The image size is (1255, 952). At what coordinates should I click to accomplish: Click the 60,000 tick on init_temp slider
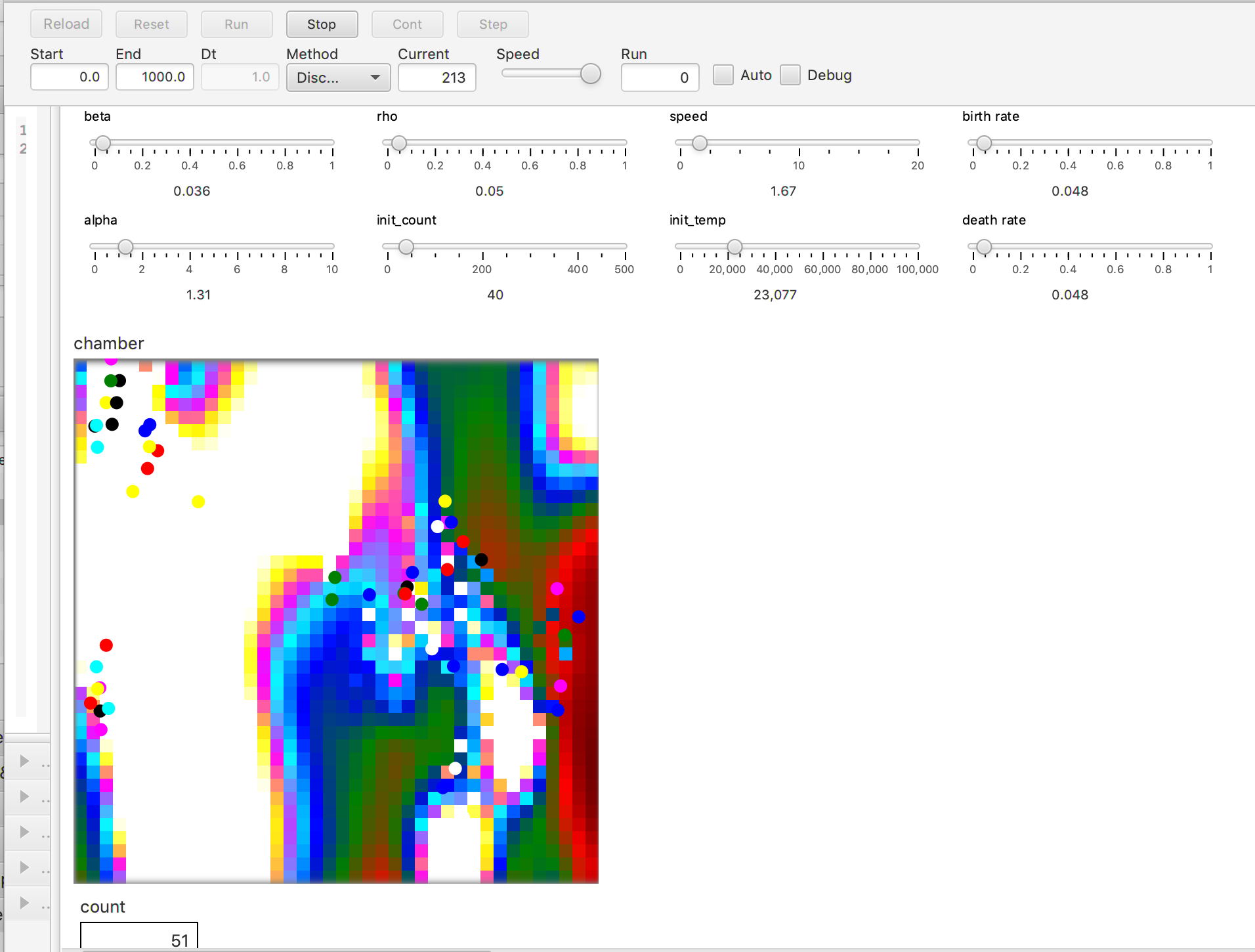tap(822, 269)
